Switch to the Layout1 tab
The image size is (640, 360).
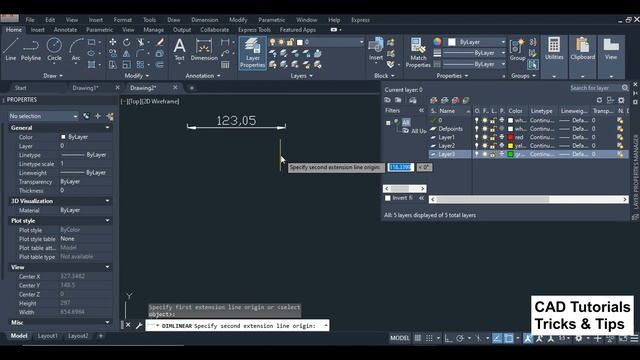(x=47, y=336)
